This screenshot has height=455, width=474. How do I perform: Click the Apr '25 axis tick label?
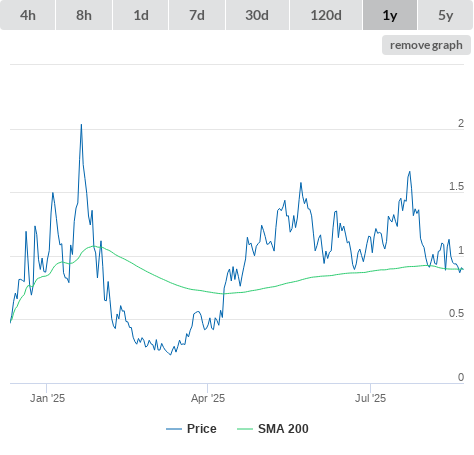[208, 398]
